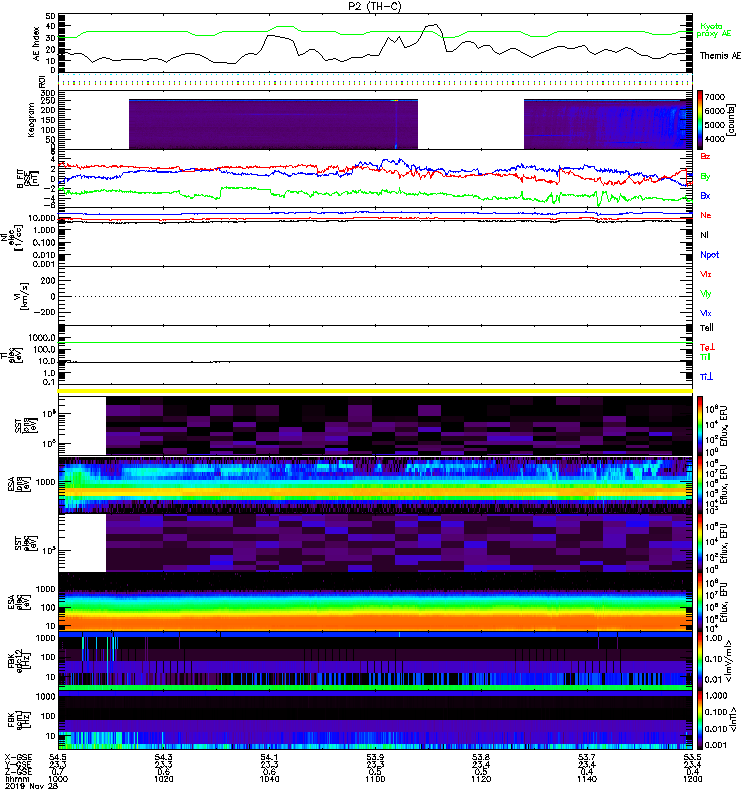Click the green By legend label

(705, 177)
